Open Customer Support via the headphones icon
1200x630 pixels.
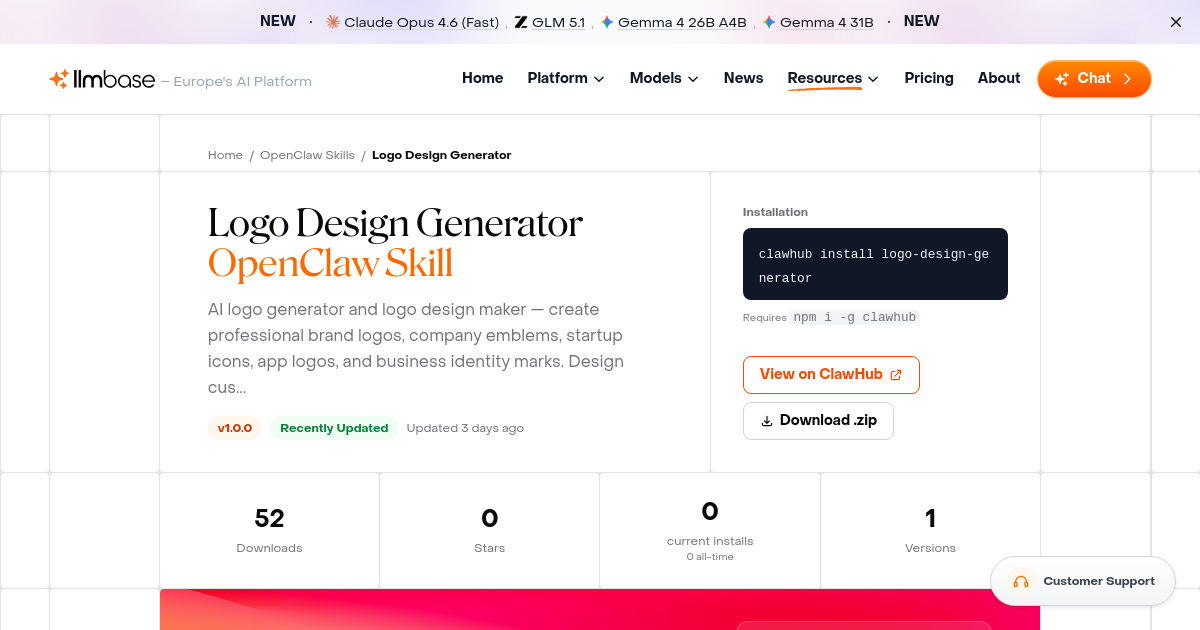pos(1021,581)
